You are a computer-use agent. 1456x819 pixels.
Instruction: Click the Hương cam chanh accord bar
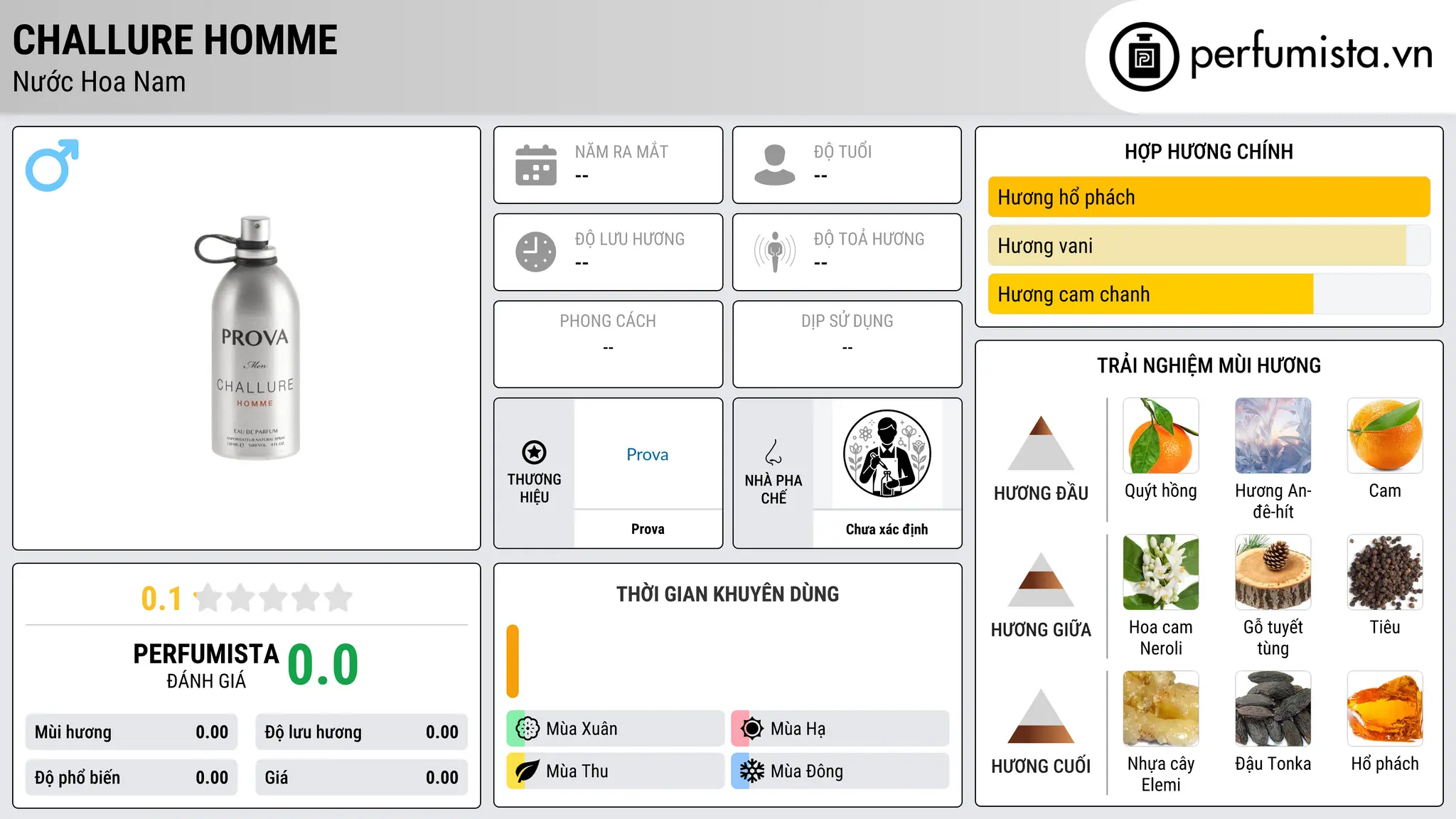(1209, 294)
